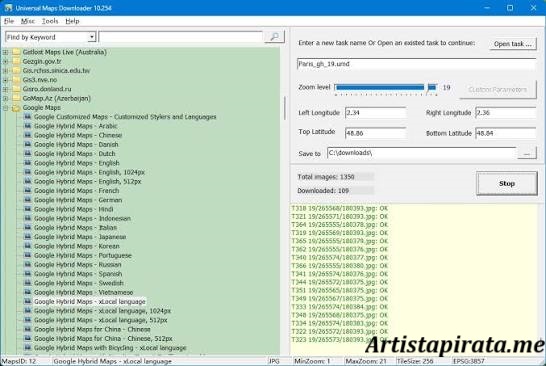The image size is (546, 366).
Task: Click the Google Hybrid Maps - German icon
Action: [28, 200]
